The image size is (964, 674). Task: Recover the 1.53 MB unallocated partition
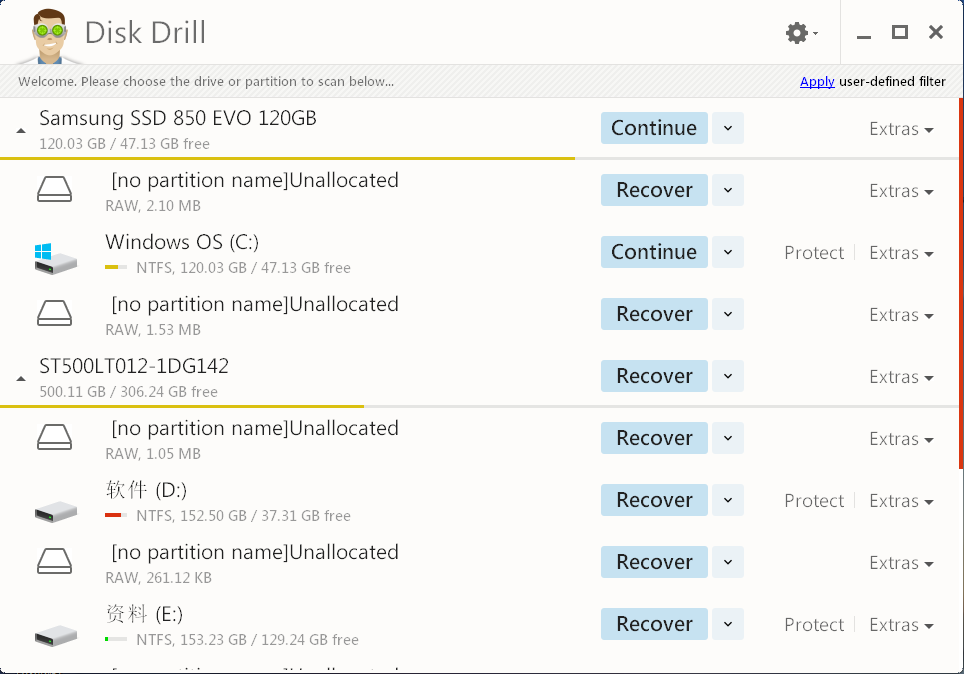pyautogui.click(x=654, y=314)
